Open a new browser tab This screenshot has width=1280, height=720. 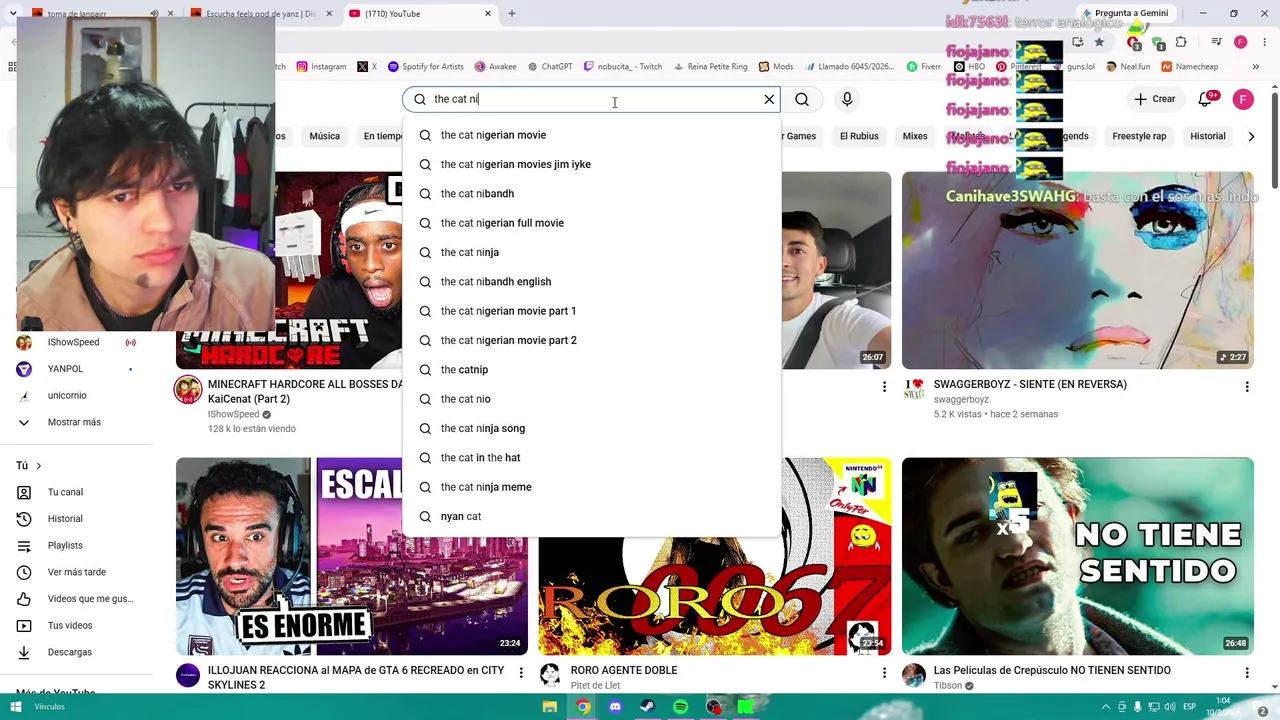(511, 14)
